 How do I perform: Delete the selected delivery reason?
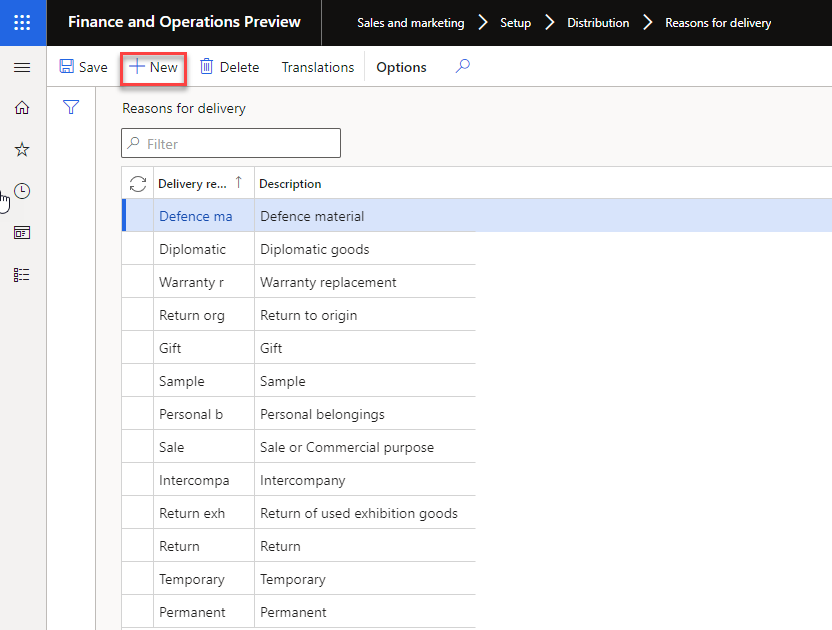click(229, 67)
